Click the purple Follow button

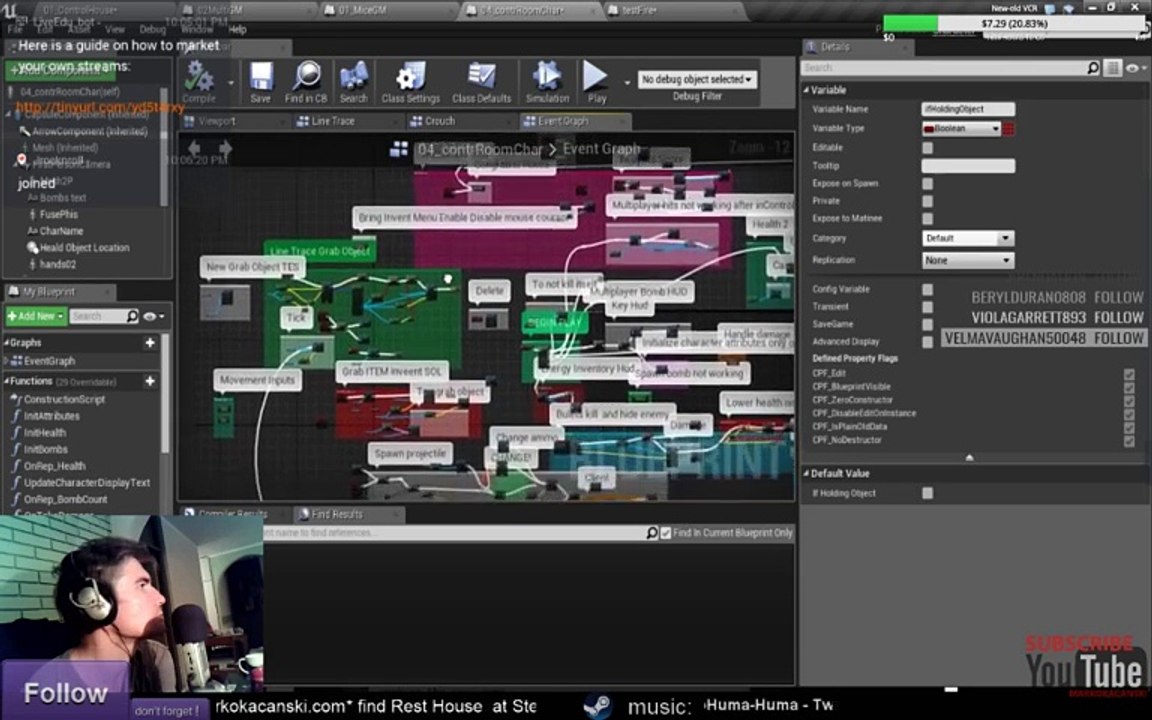(65, 691)
